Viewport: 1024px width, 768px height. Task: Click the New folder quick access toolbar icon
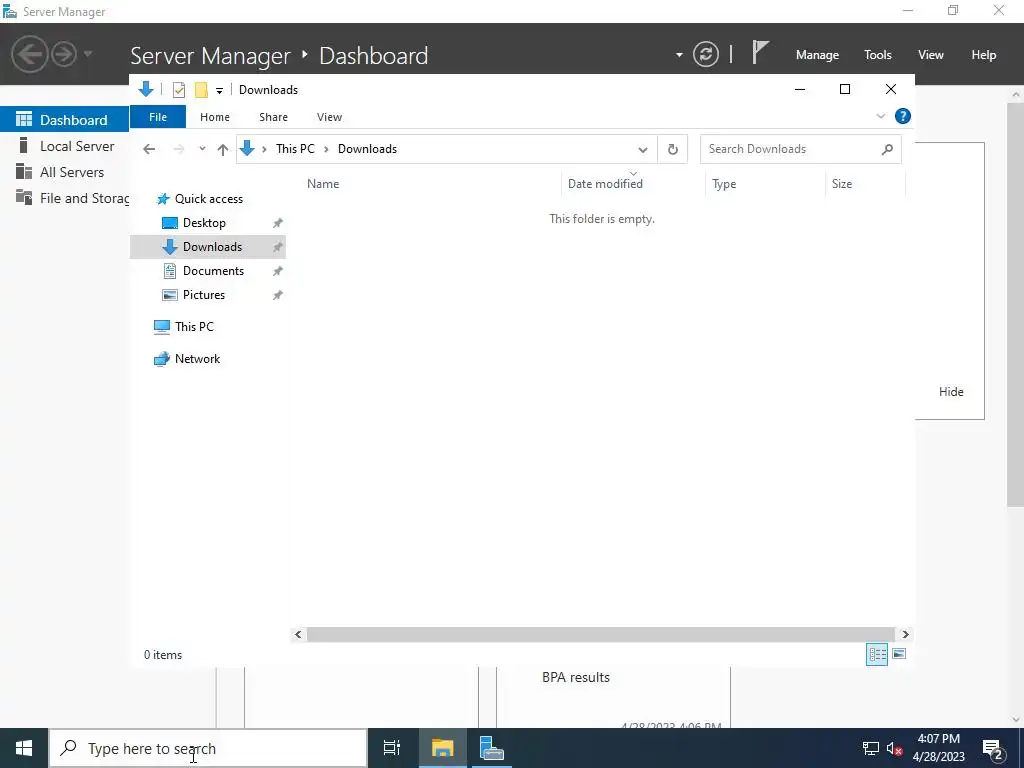(201, 90)
